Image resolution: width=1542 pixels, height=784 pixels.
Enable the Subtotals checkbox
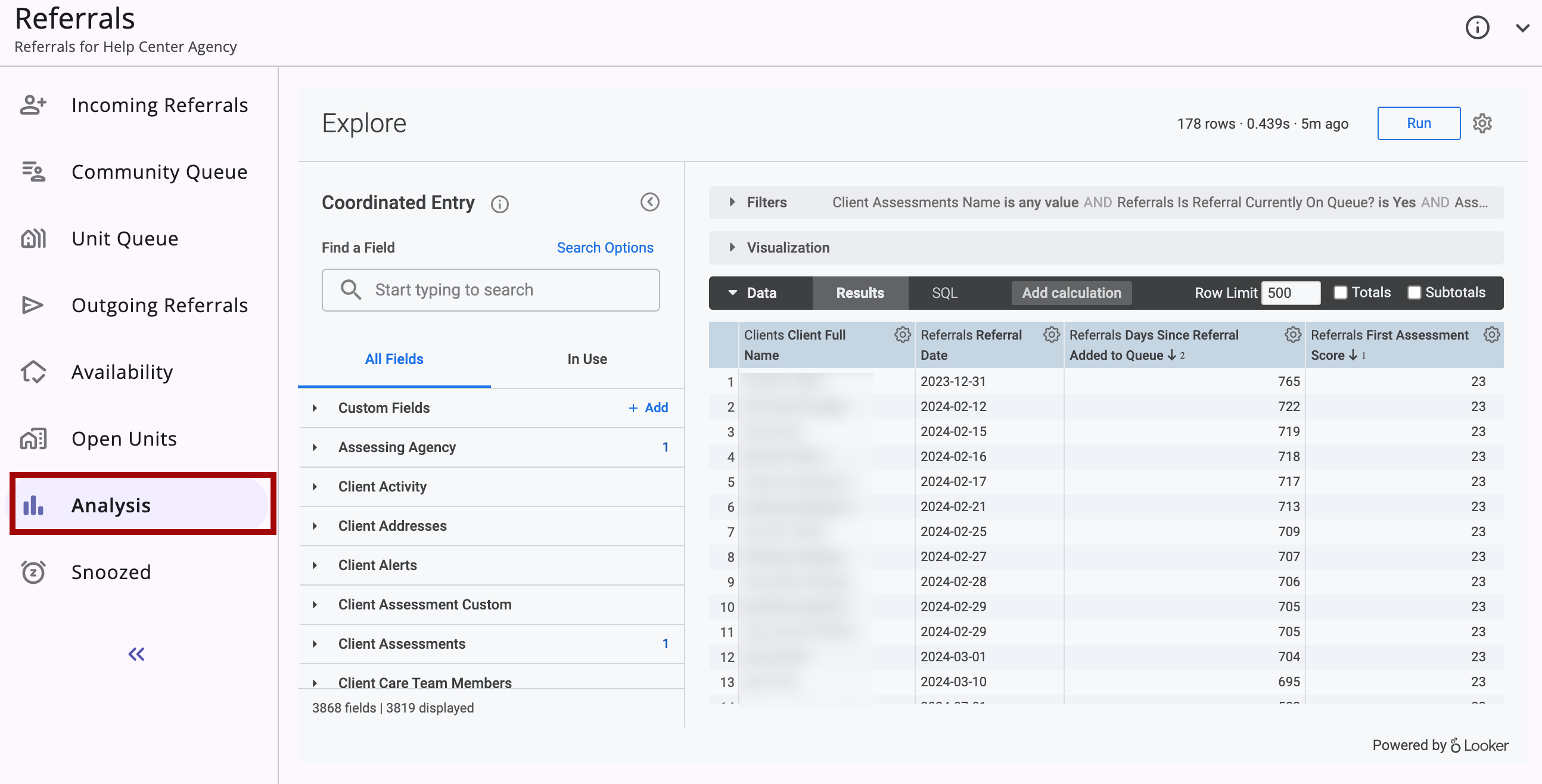tap(1414, 293)
